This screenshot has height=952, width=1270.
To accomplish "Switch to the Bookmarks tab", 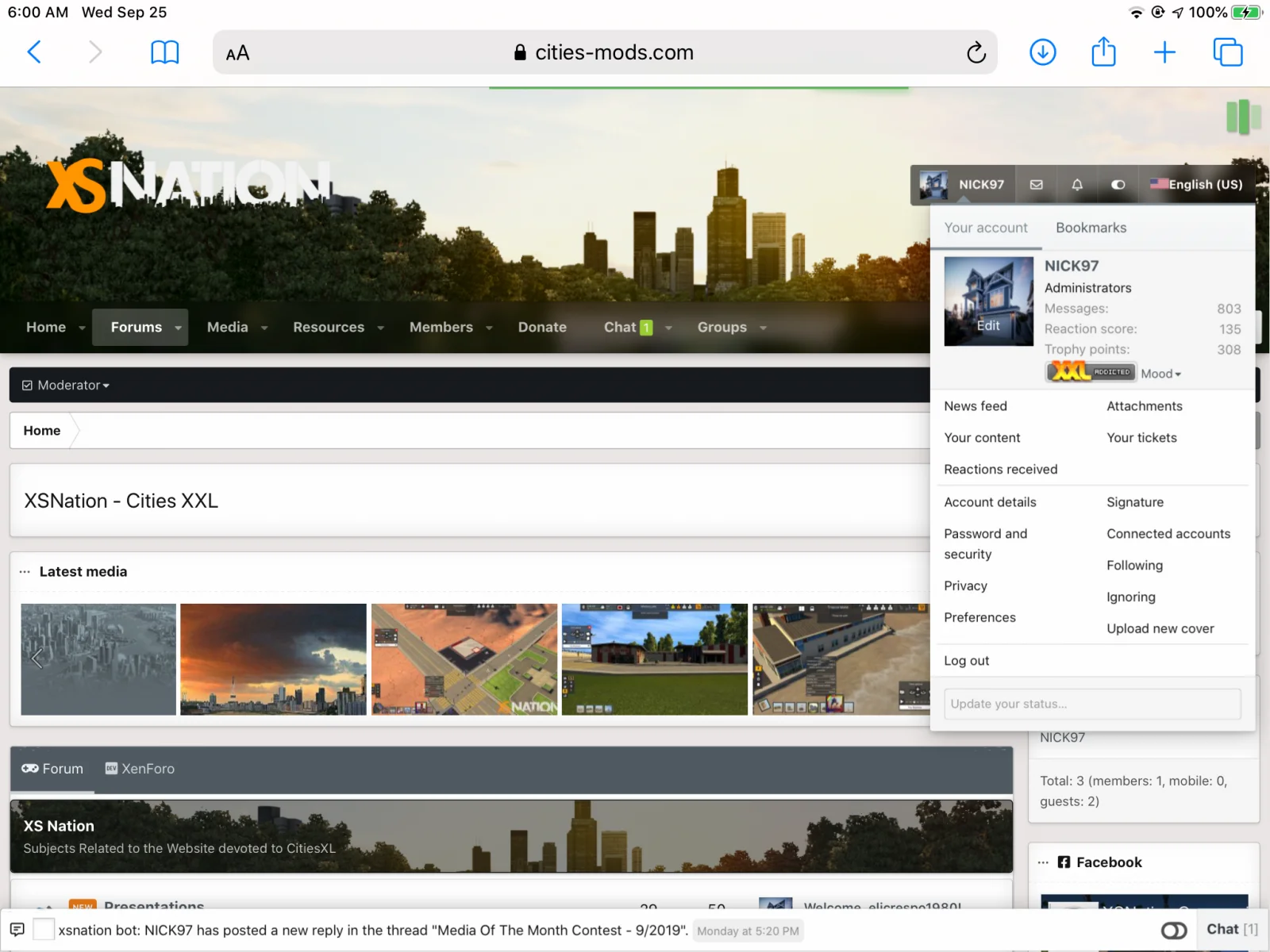I will coord(1091,228).
